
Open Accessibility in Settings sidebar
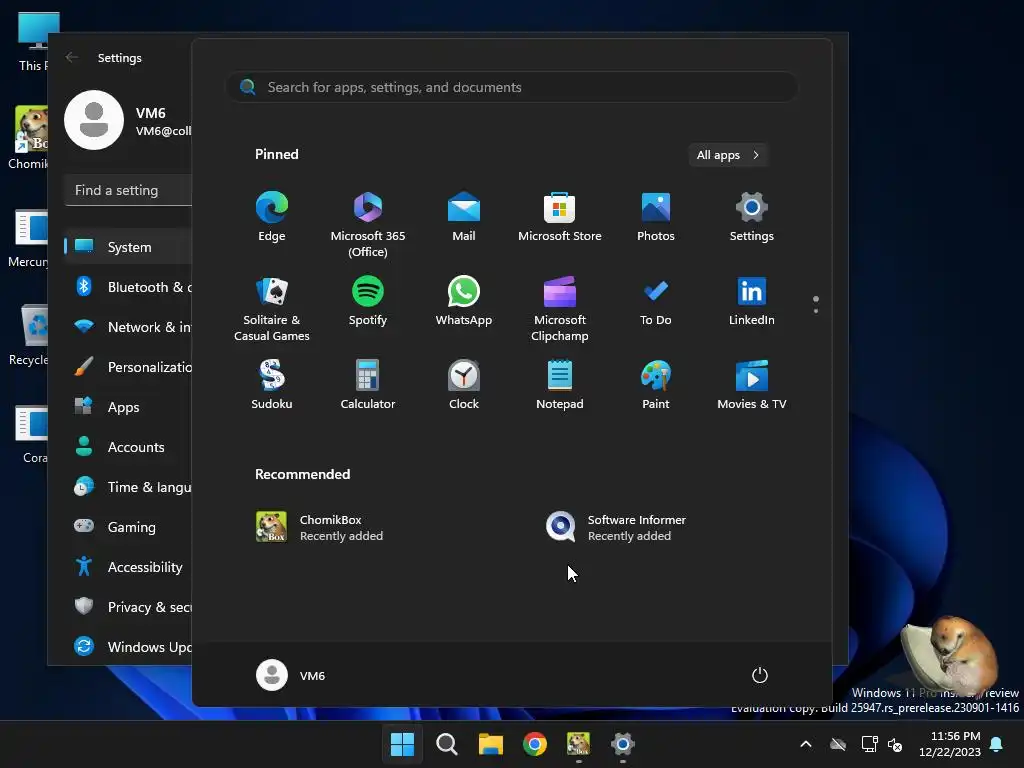(129, 567)
